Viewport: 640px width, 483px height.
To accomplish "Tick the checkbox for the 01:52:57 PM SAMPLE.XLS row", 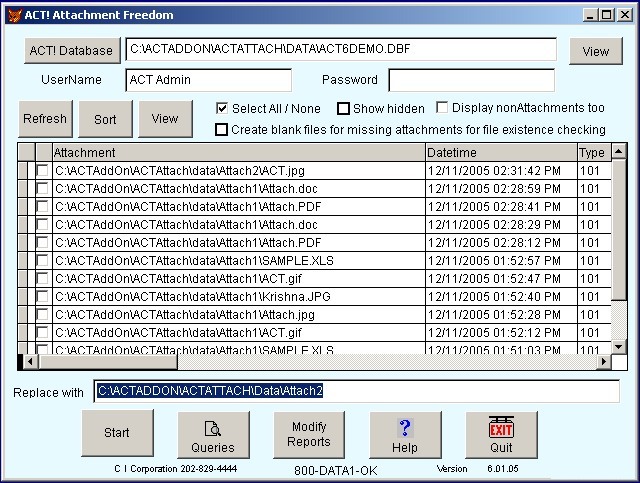I will click(42, 260).
